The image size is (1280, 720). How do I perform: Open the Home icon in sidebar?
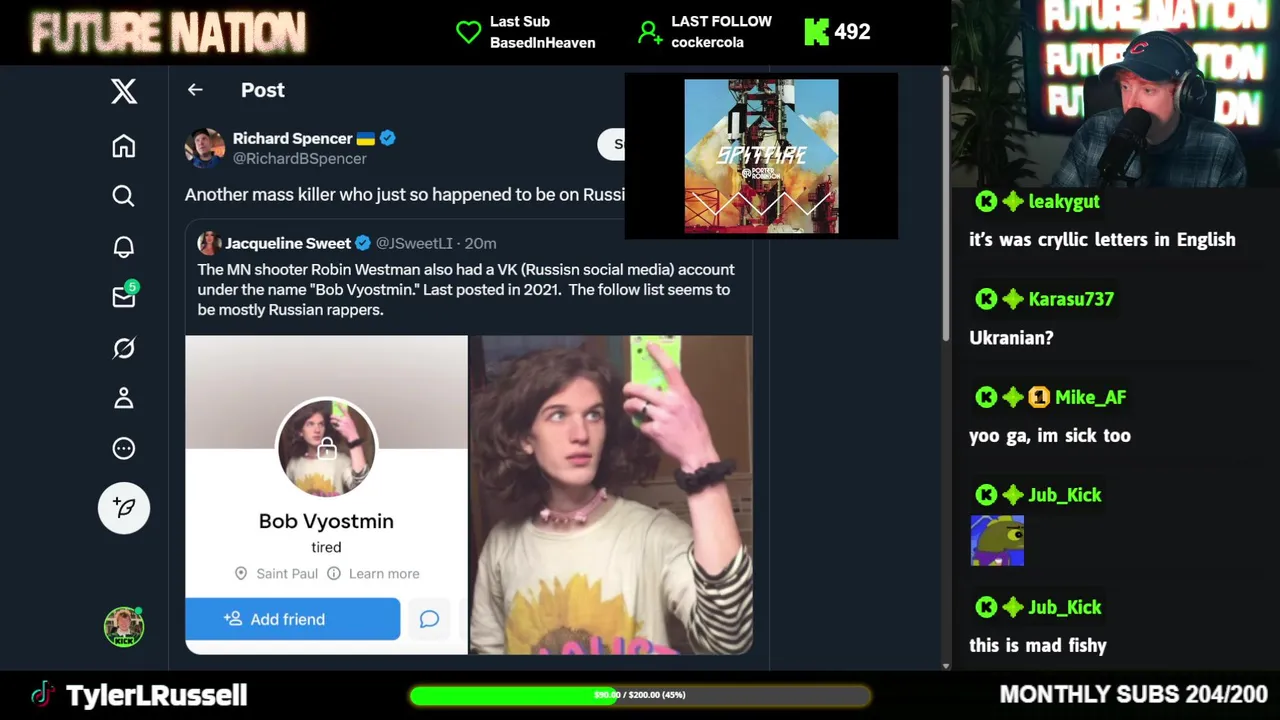(124, 146)
